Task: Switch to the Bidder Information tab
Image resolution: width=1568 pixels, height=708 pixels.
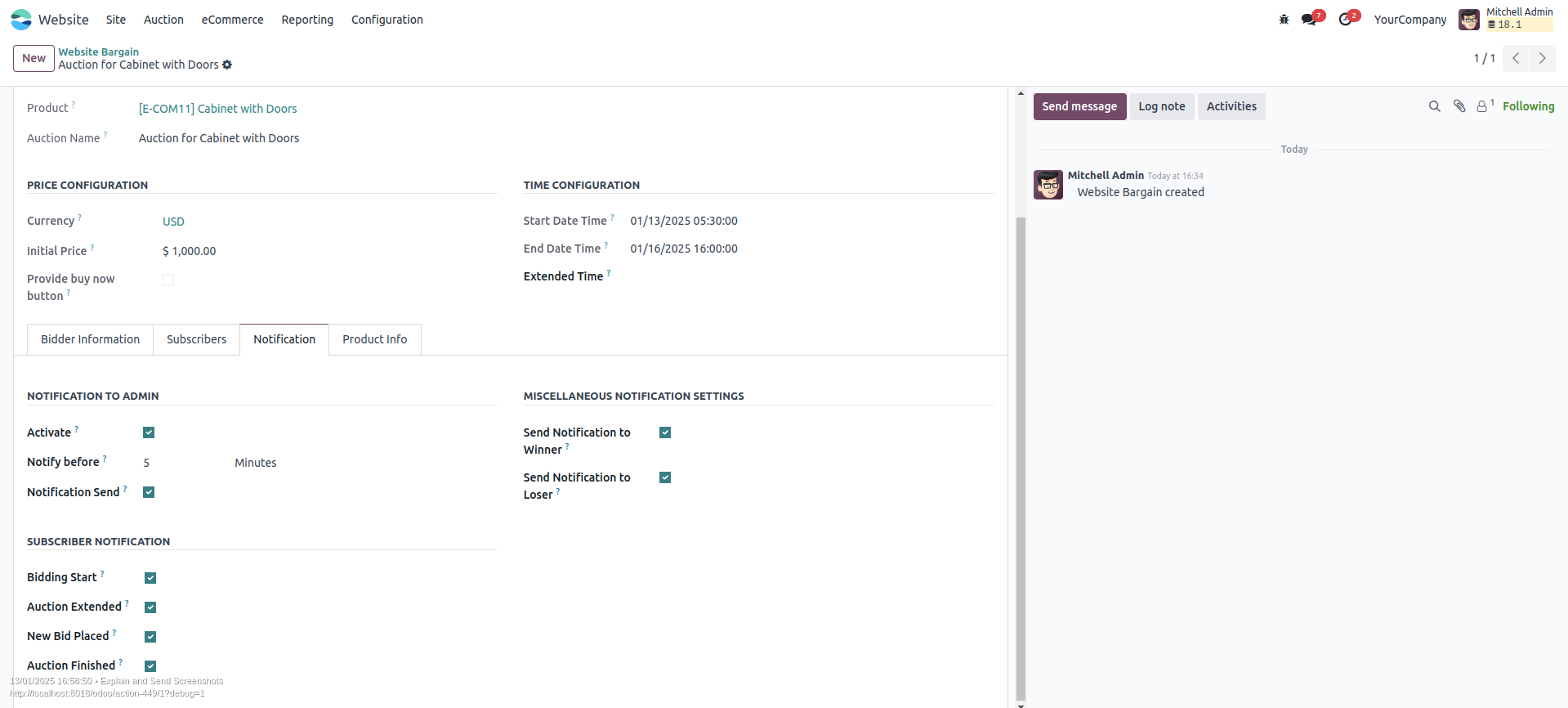Action: [91, 339]
